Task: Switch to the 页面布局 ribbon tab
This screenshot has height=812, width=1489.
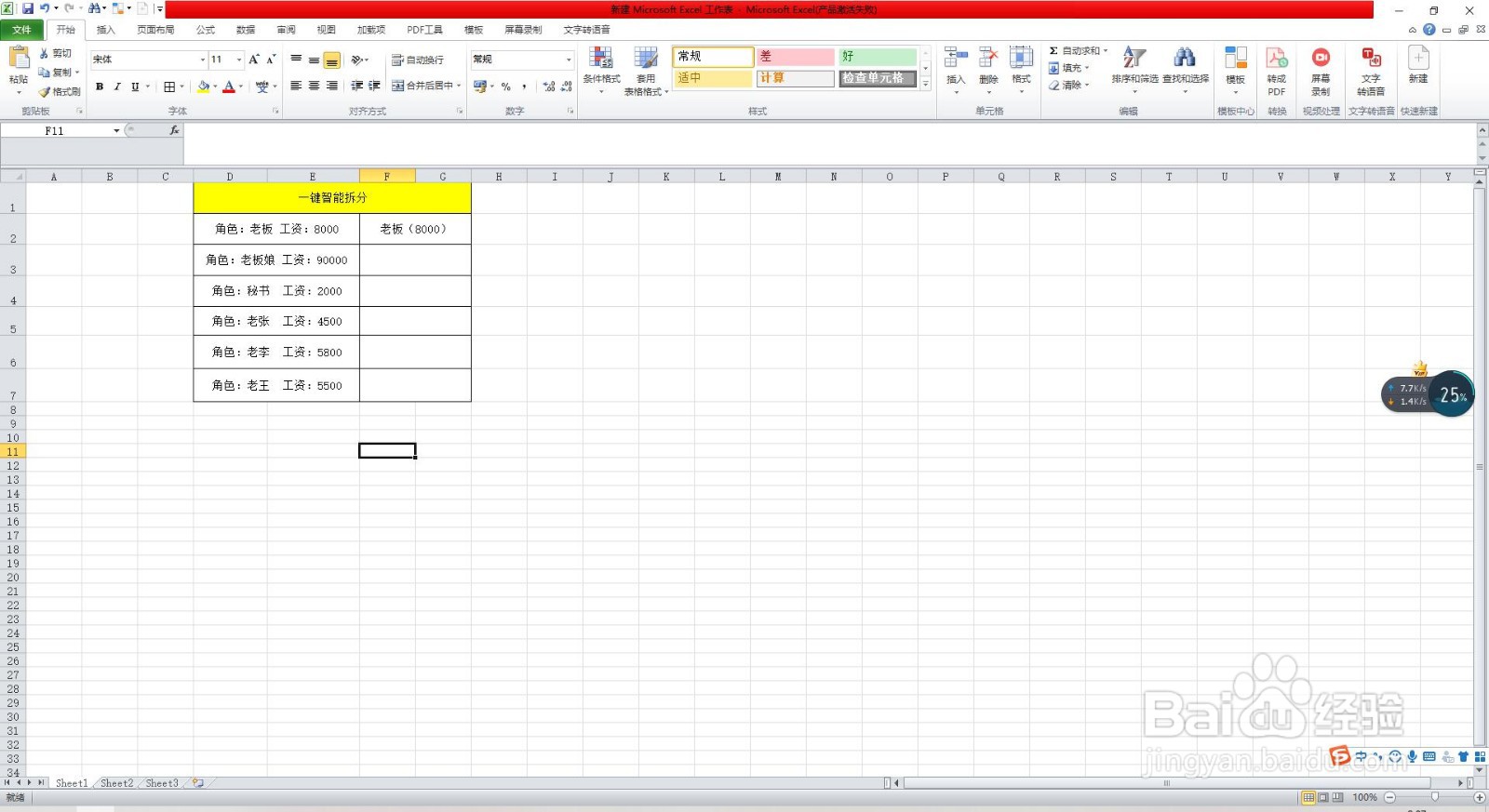Action: pos(155,30)
